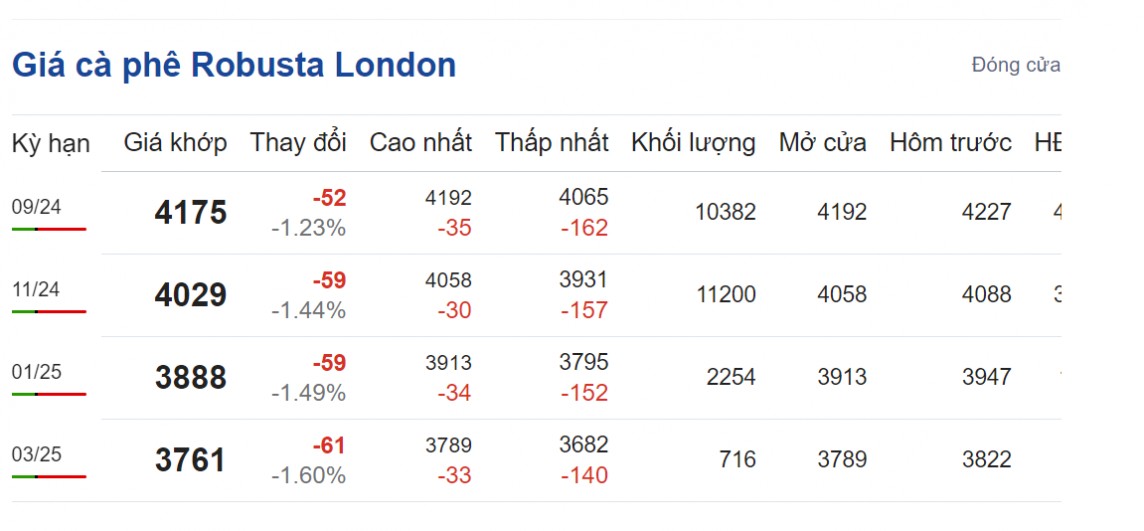Image resolution: width=1144 pixels, height=531 pixels.
Task: Open the 03/25 contract term
Action: coord(37,455)
